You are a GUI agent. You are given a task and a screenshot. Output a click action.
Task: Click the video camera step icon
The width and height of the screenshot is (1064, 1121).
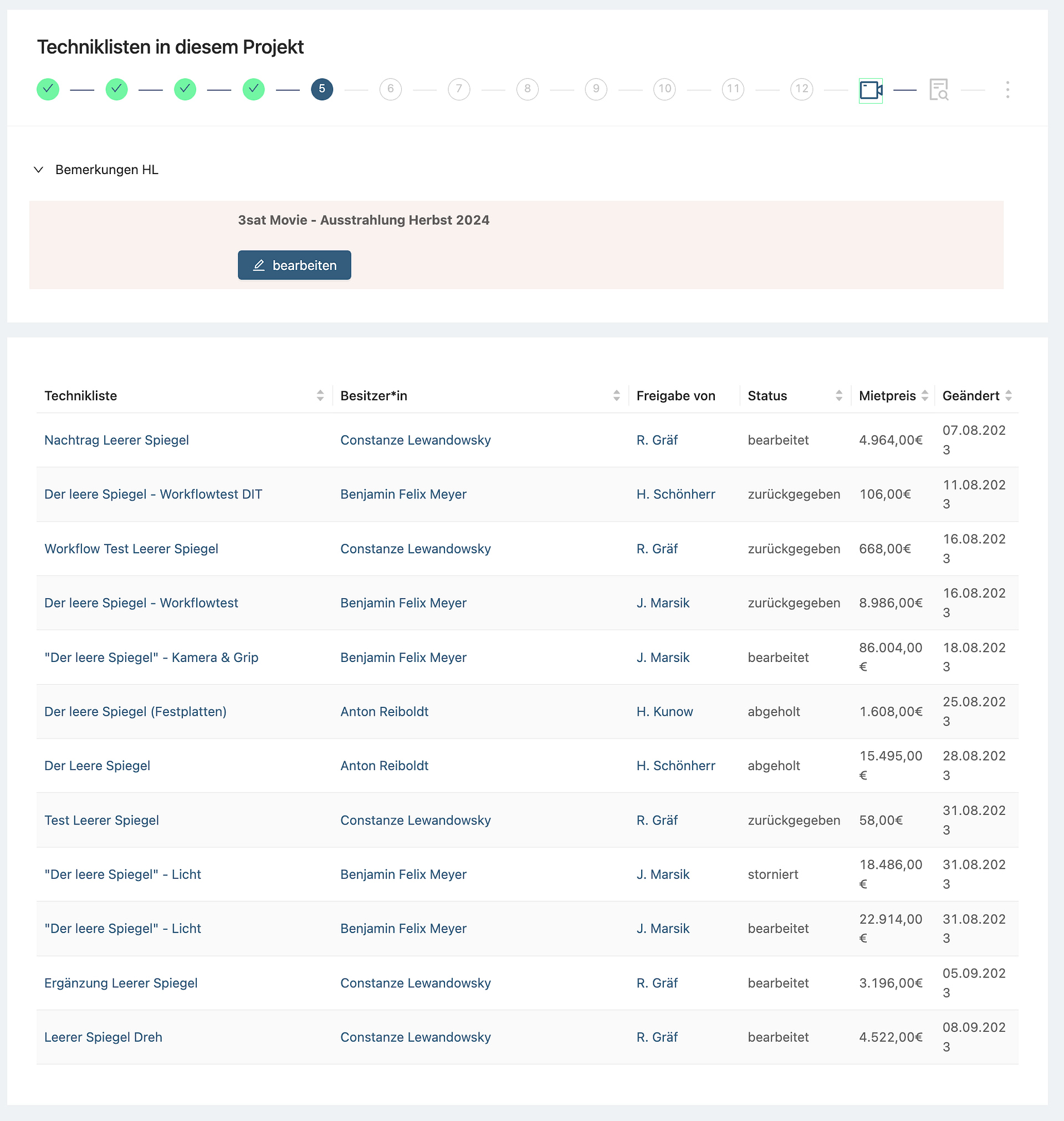[871, 90]
